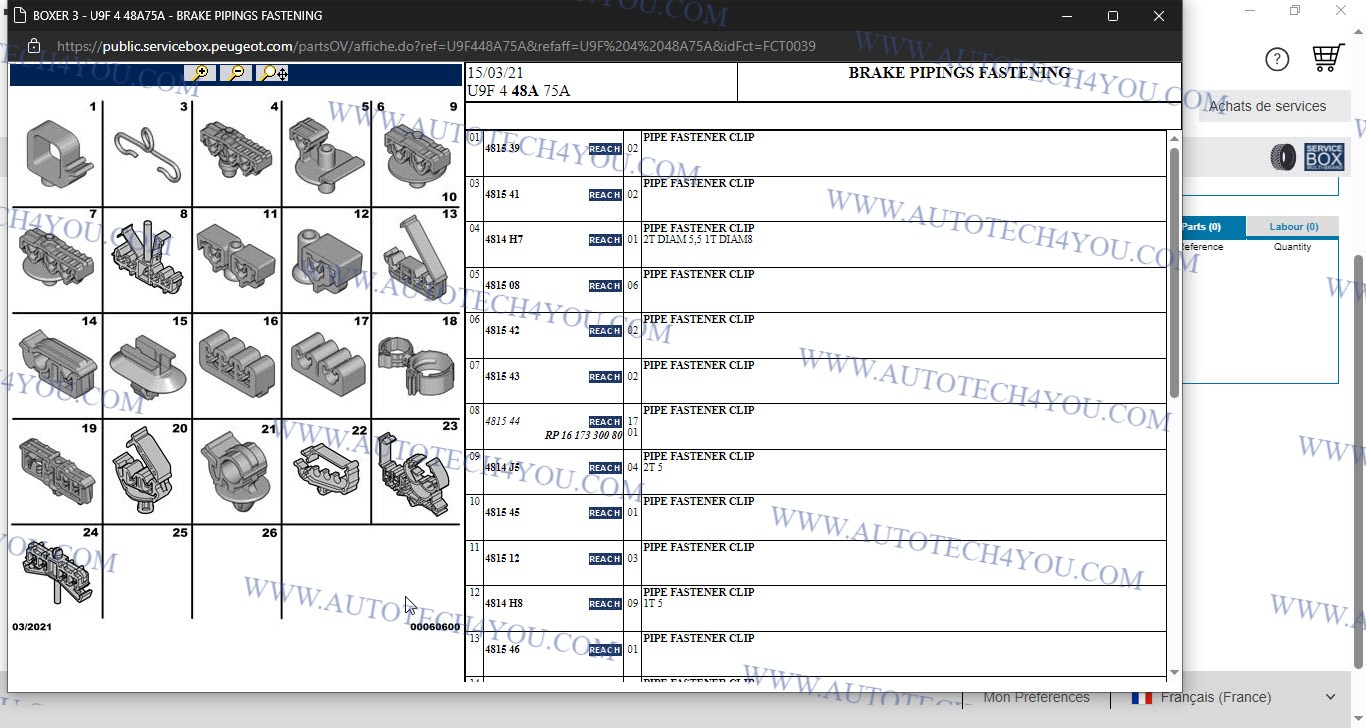
Task: Click the zoom and pan magnifier icon
Action: pos(273,73)
